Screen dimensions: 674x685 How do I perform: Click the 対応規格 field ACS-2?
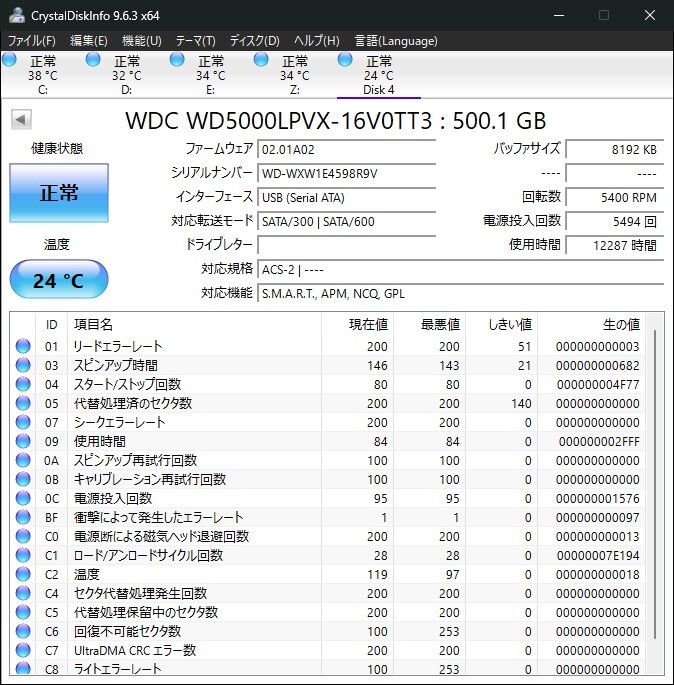(x=461, y=270)
